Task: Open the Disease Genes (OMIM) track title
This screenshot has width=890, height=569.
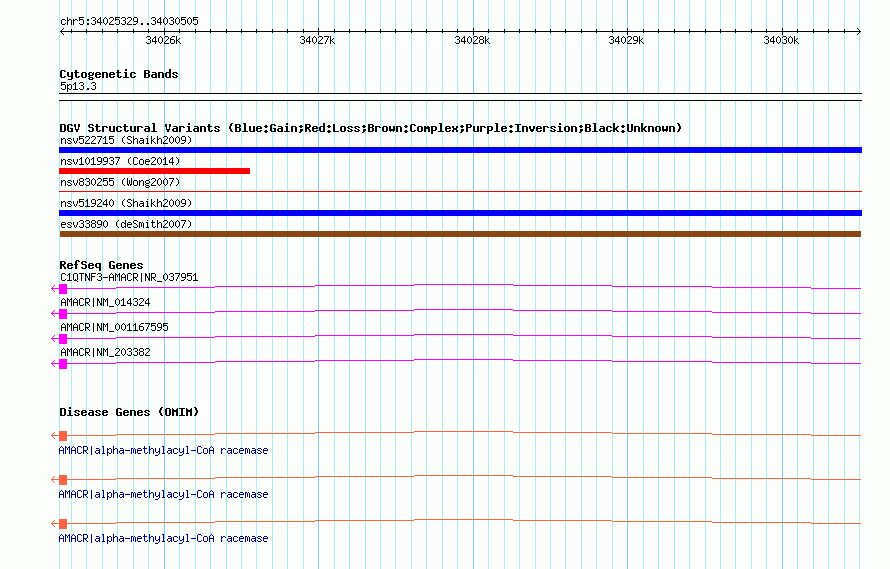Action: (x=129, y=412)
